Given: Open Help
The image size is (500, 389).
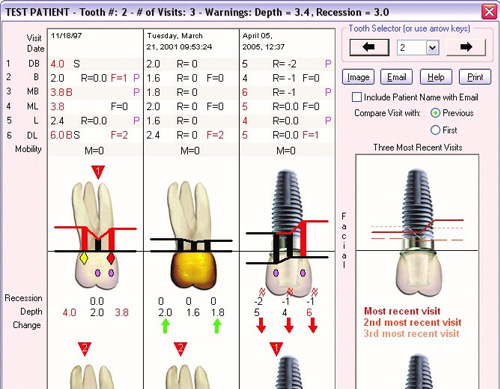Looking at the screenshot, I should coord(436,77).
